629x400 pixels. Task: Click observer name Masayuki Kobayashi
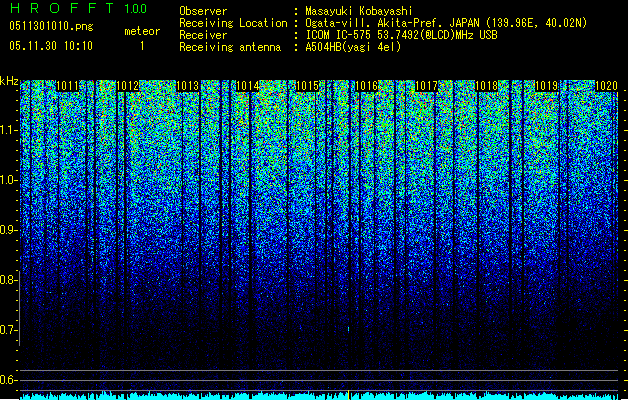[x=359, y=11]
